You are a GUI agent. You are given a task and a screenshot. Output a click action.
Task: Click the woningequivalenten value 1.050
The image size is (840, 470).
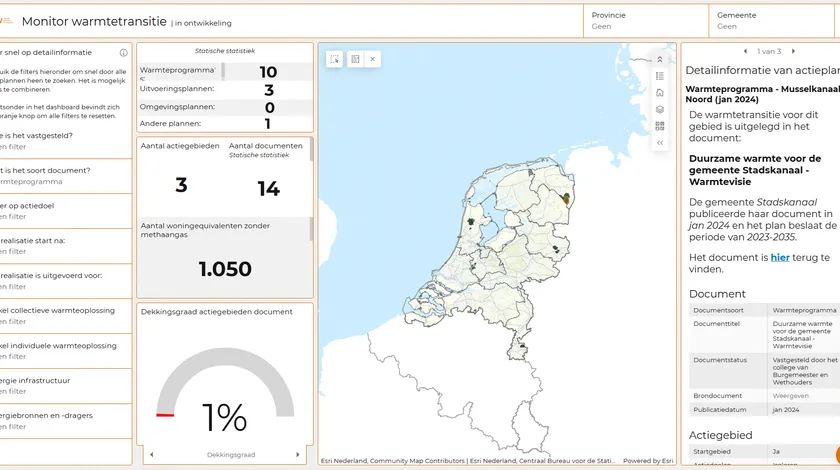pyautogui.click(x=225, y=269)
